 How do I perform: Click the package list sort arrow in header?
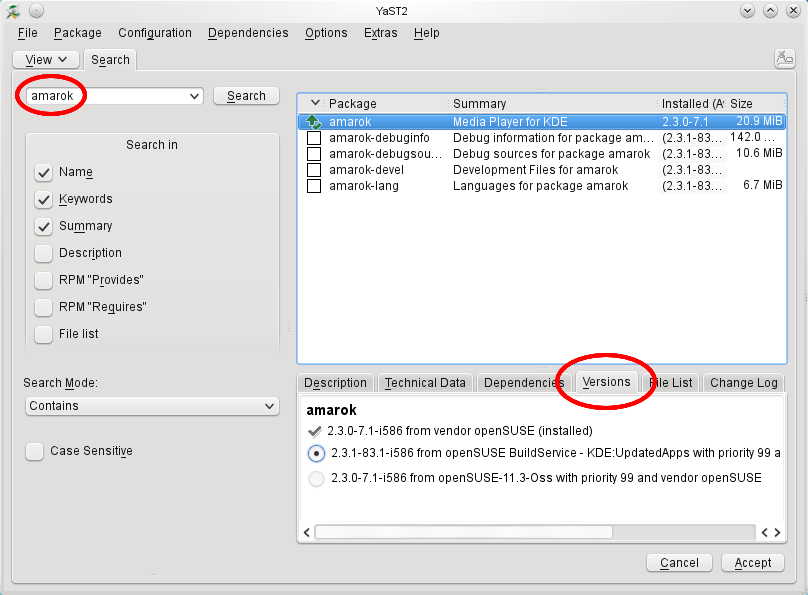[x=315, y=103]
